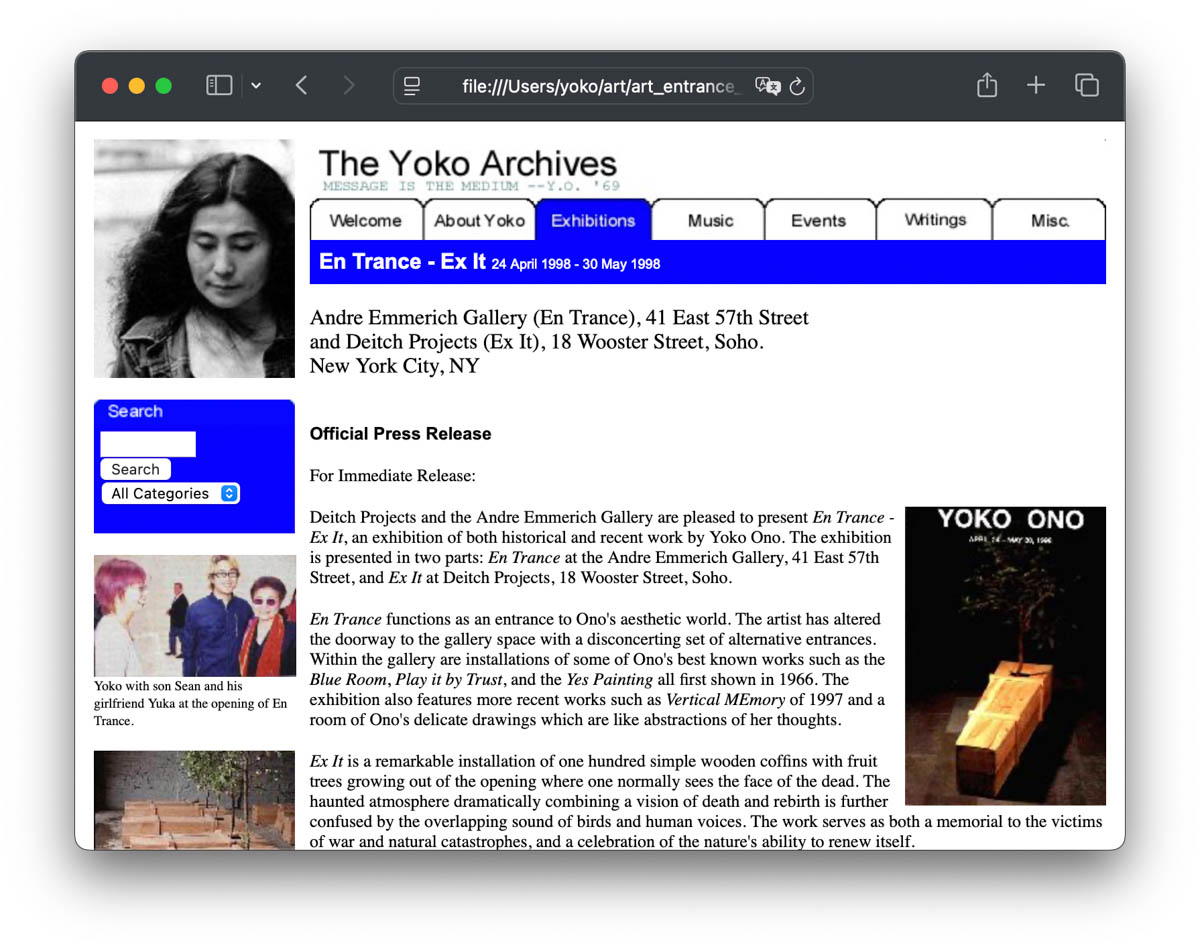The image size is (1200, 949).
Task: Open a new tab with the plus icon
Action: pyautogui.click(x=1036, y=85)
